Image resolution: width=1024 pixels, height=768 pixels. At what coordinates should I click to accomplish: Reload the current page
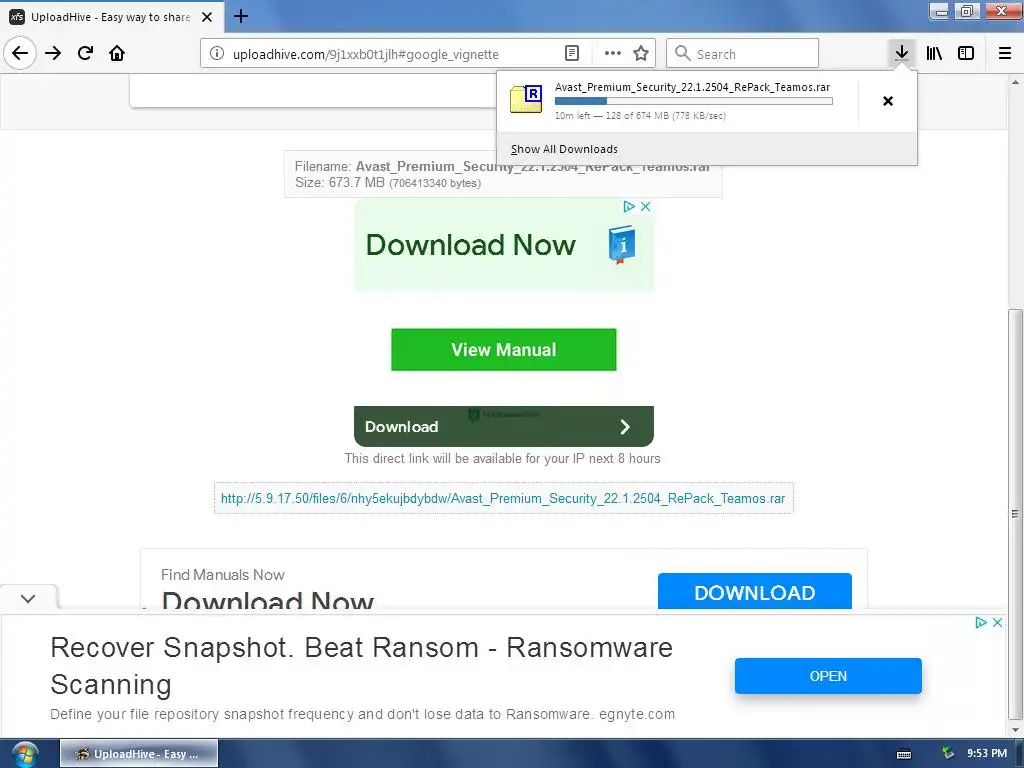pos(85,53)
